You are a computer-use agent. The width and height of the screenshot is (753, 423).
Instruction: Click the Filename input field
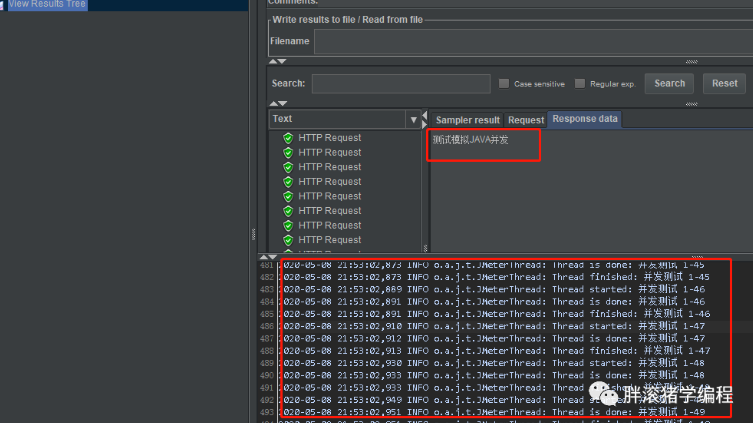click(x=533, y=42)
